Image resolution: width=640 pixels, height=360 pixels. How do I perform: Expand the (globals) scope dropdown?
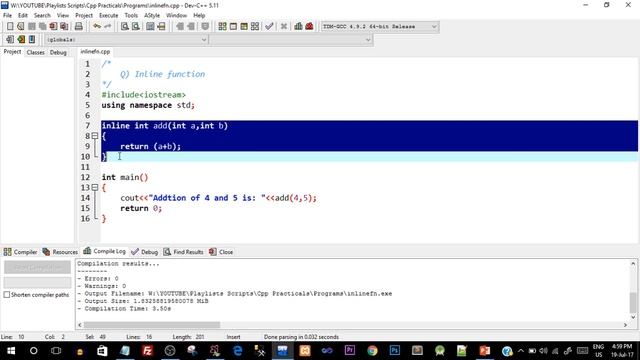[x=127, y=40]
